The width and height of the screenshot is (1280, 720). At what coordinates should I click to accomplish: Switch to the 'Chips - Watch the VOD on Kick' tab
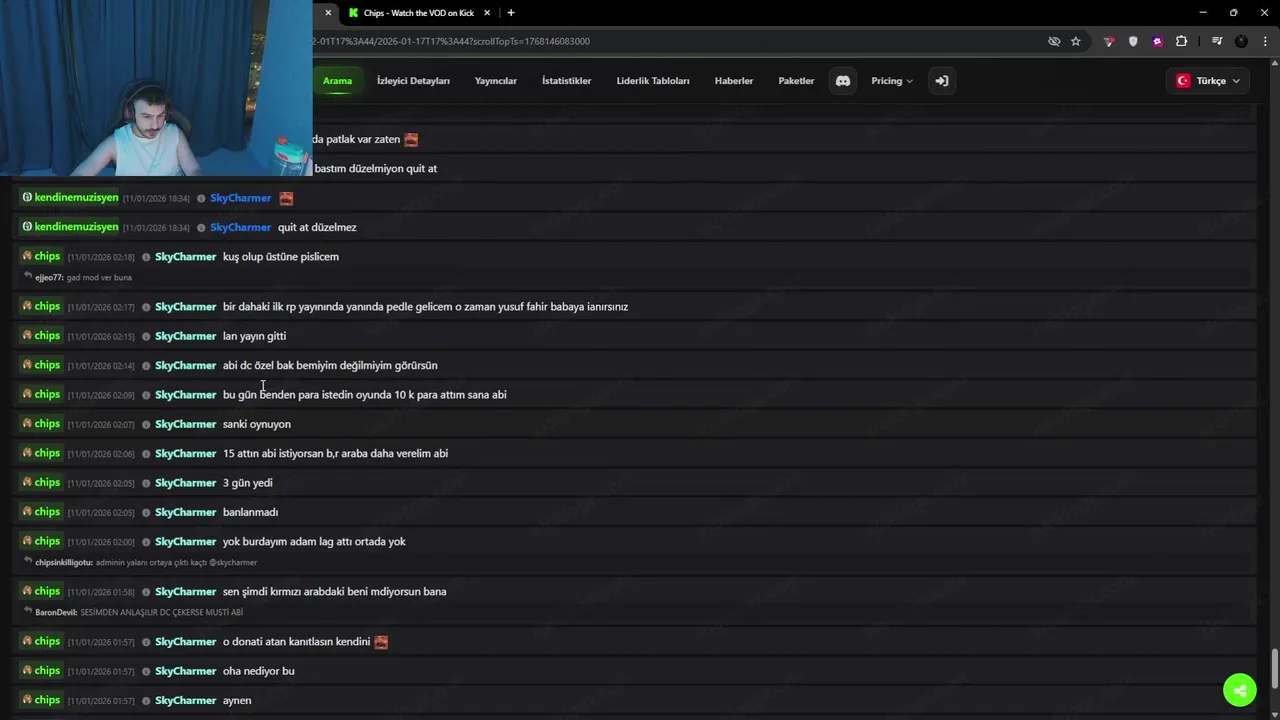click(x=418, y=13)
